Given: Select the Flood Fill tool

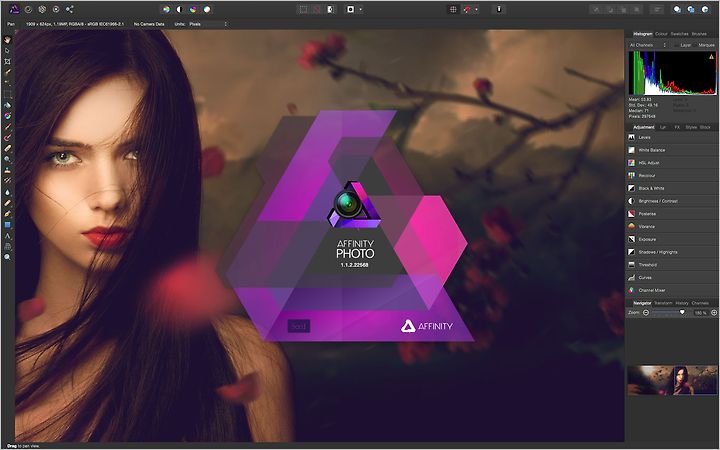Looking at the screenshot, I should 7,105.
